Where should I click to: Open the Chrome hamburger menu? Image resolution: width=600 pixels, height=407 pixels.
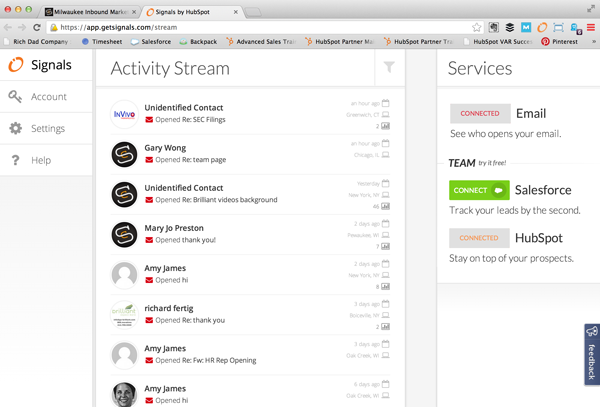(591, 27)
